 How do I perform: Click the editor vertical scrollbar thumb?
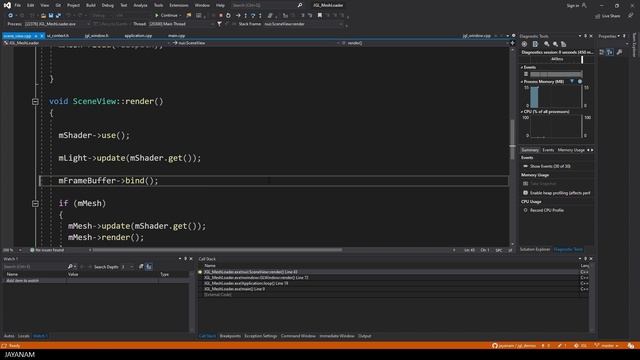point(513,139)
